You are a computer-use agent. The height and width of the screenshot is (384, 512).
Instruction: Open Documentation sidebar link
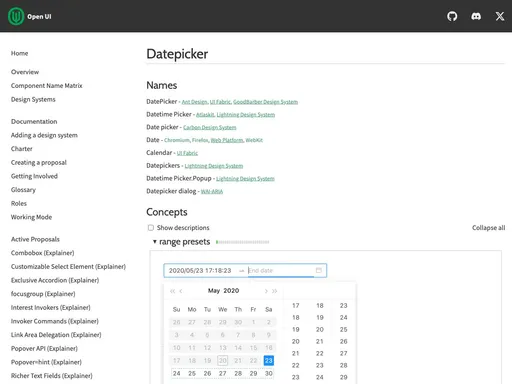click(34, 121)
